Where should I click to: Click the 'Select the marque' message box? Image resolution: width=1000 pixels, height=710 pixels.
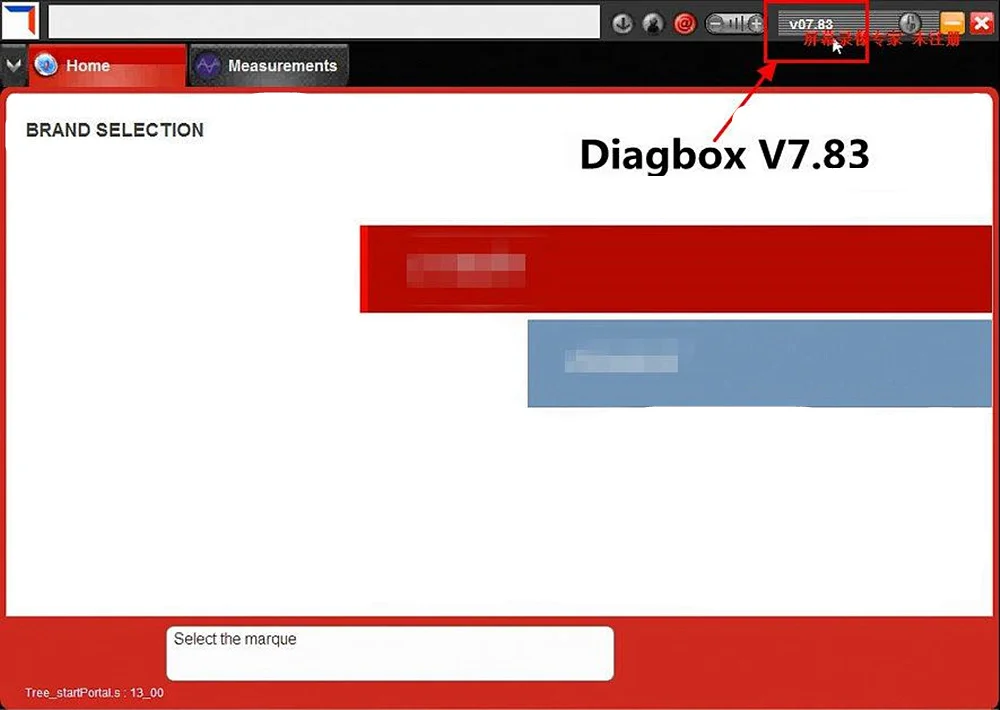coord(390,653)
